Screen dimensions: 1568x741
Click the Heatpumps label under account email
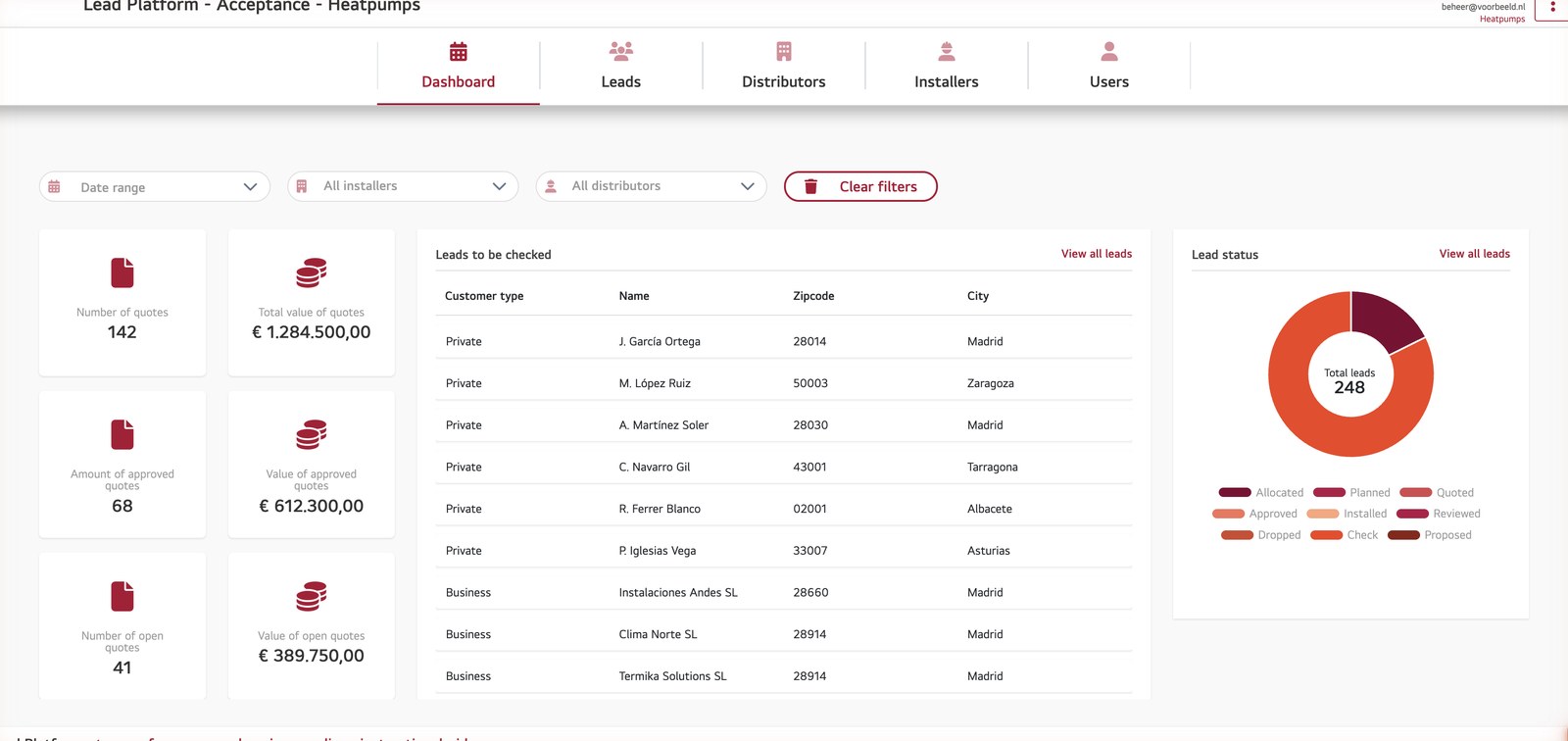[x=1502, y=19]
